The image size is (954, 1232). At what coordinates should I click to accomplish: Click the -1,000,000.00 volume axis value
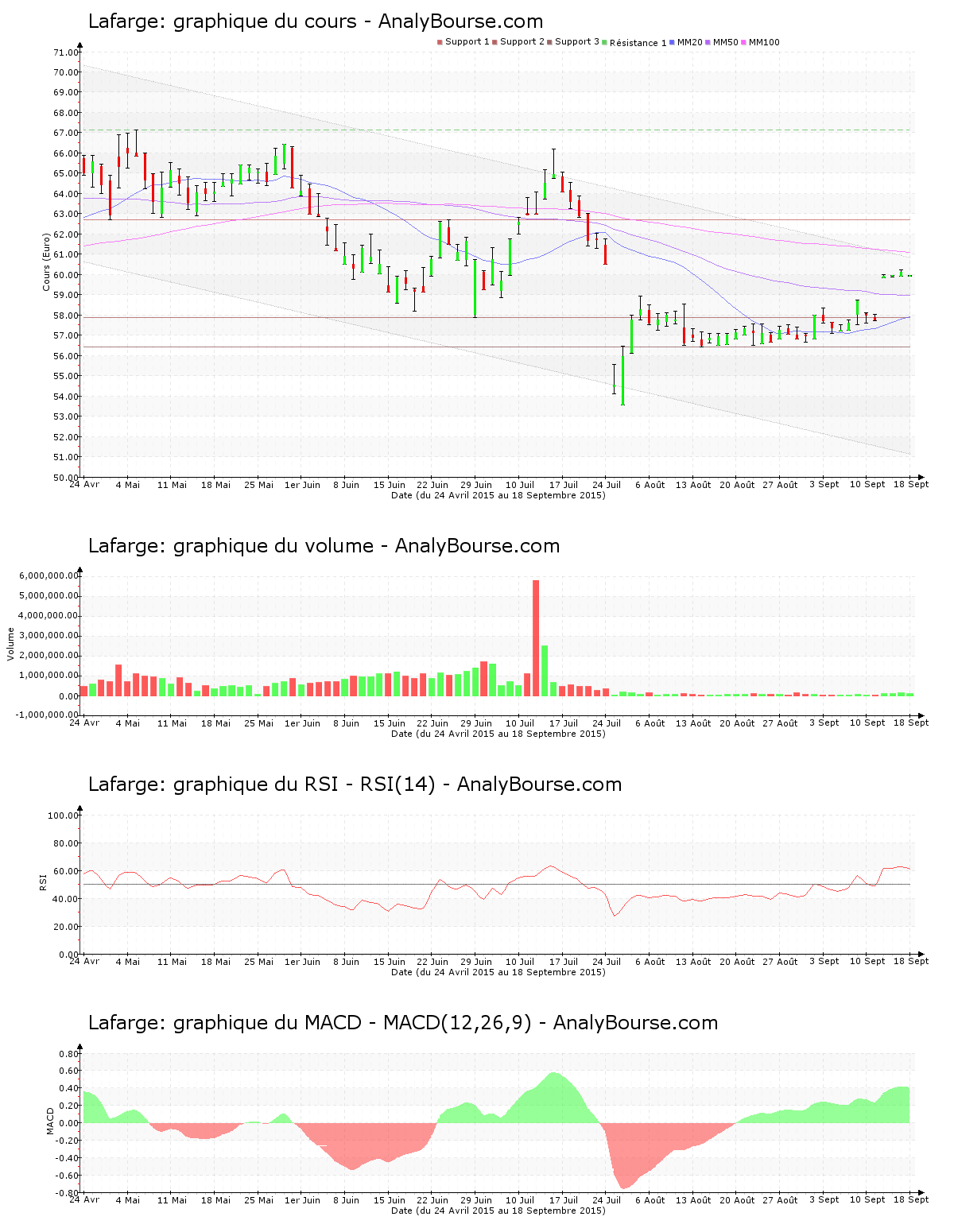46,715
